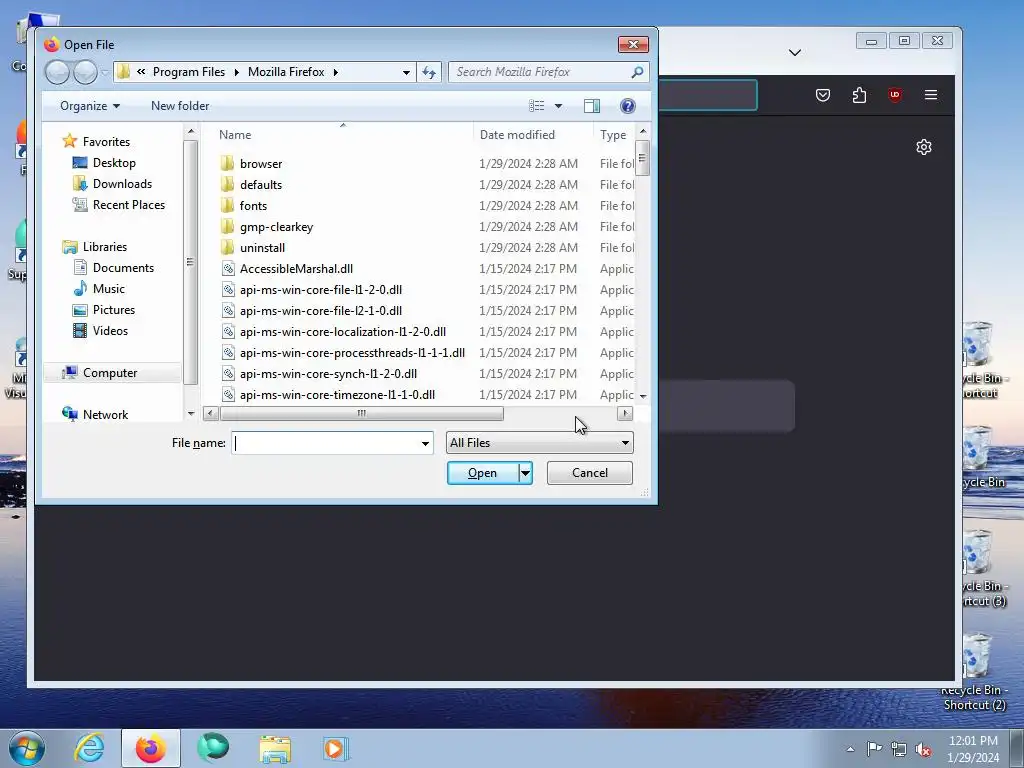Open the Firefox hamburger application menu
Viewport: 1024px width, 768px height.
click(x=931, y=95)
